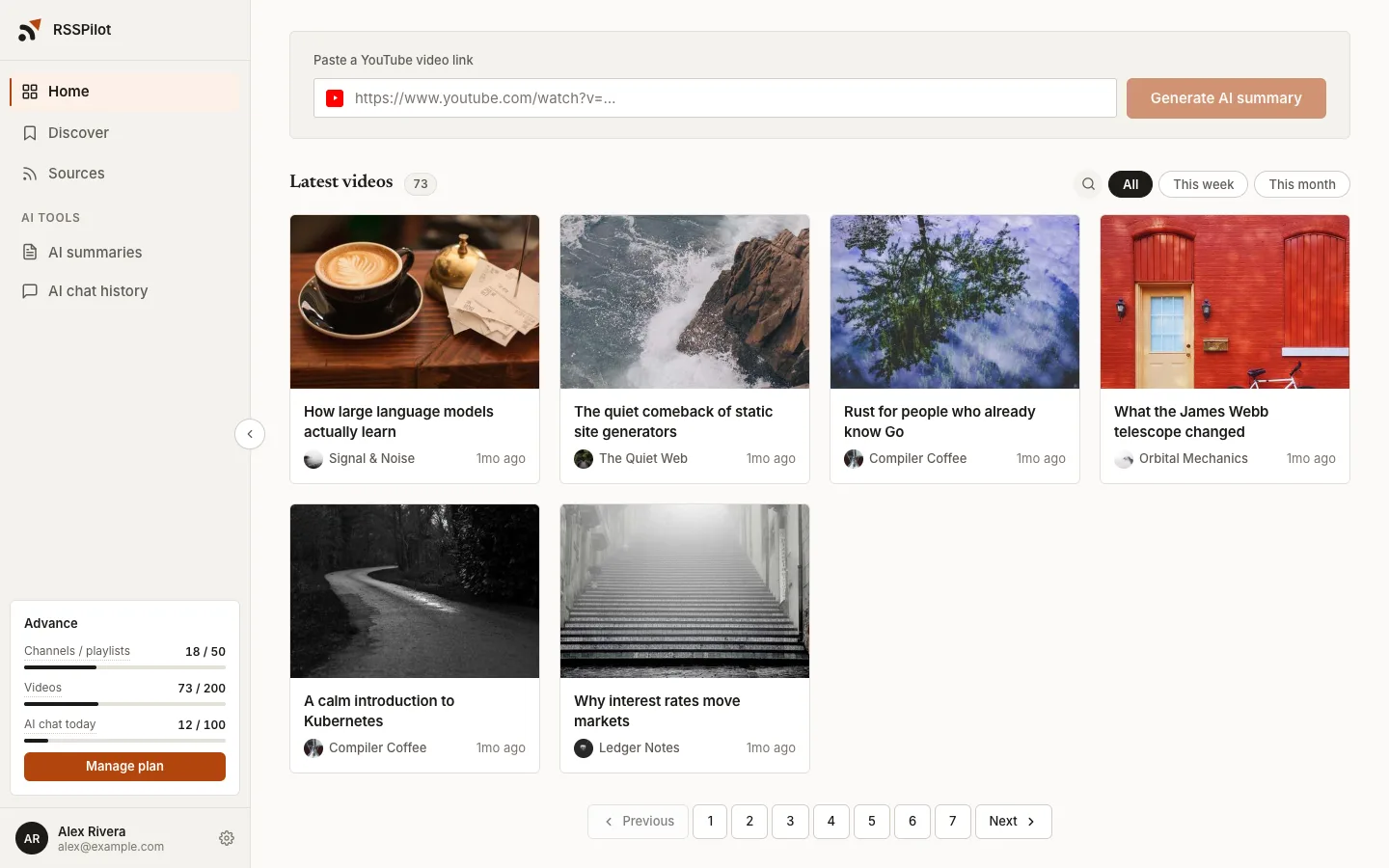This screenshot has height=868, width=1389.
Task: Click the Generate AI summary button
Action: [x=1226, y=98]
